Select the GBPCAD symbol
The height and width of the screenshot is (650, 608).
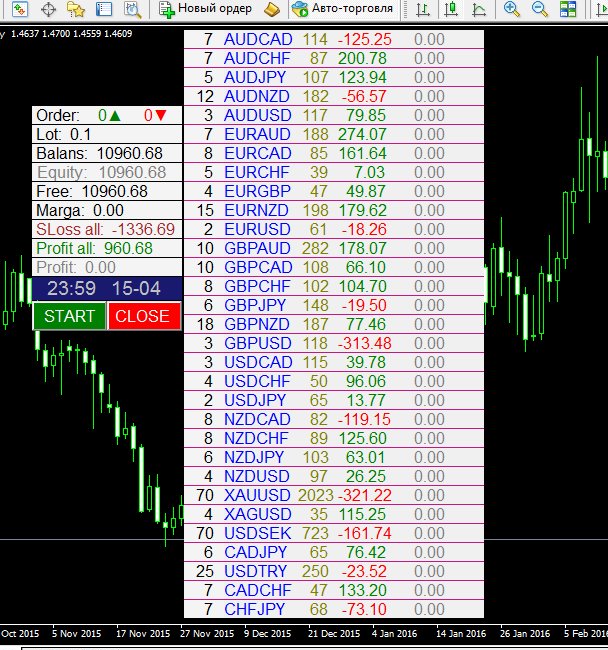click(258, 268)
